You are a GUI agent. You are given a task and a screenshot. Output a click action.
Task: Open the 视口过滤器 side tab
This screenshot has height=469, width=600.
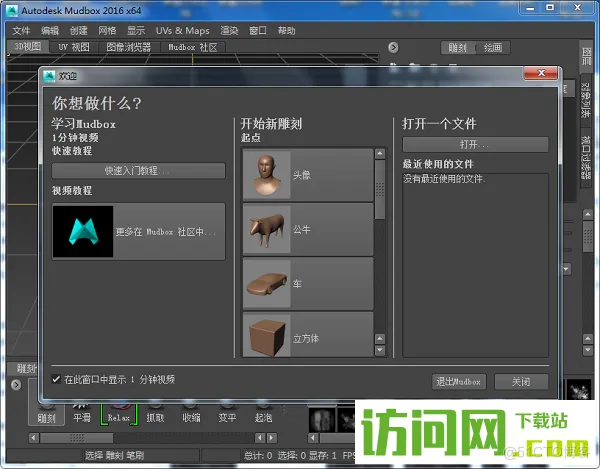click(x=586, y=157)
